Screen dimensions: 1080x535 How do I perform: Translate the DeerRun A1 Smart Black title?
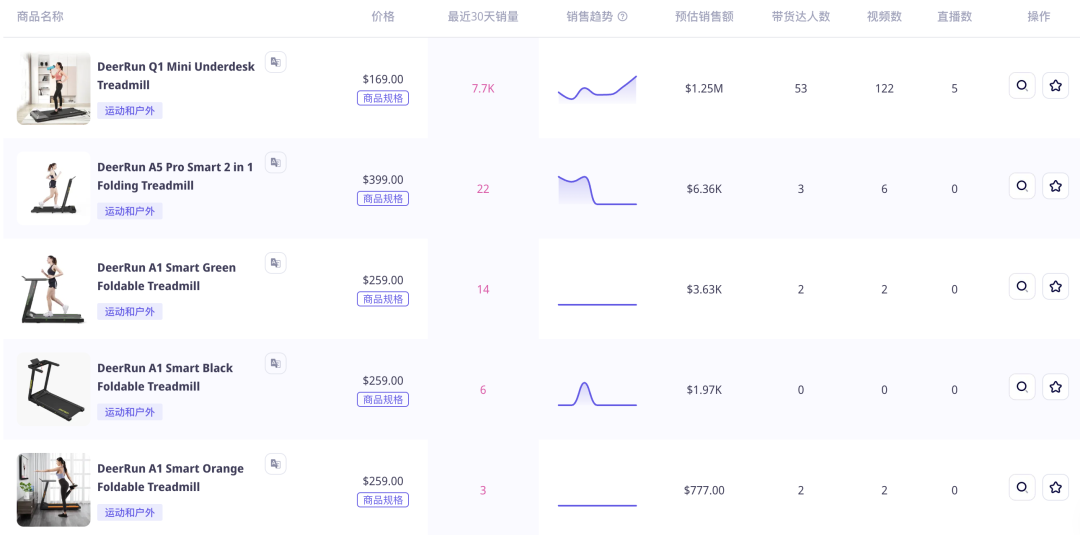(x=275, y=363)
